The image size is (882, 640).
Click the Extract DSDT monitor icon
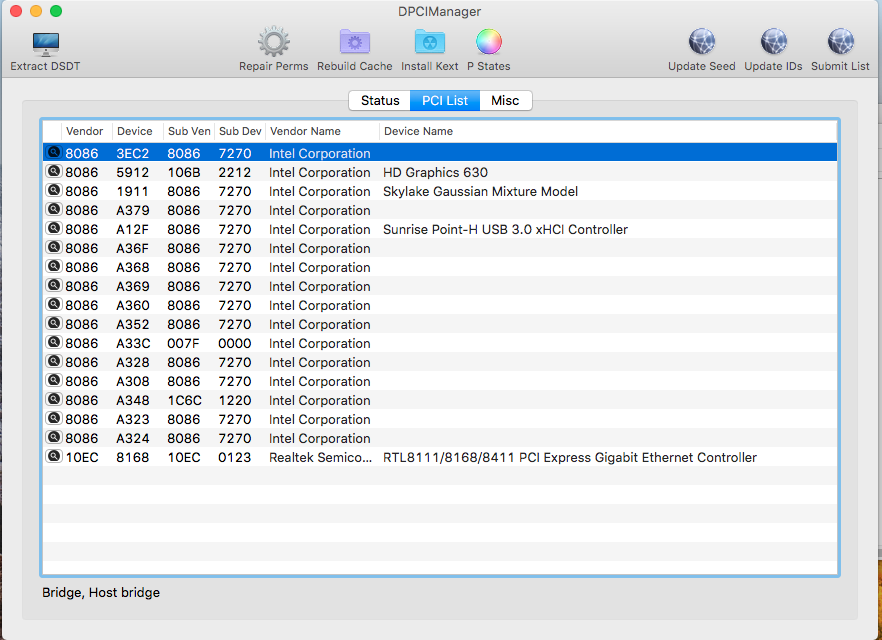[46, 44]
